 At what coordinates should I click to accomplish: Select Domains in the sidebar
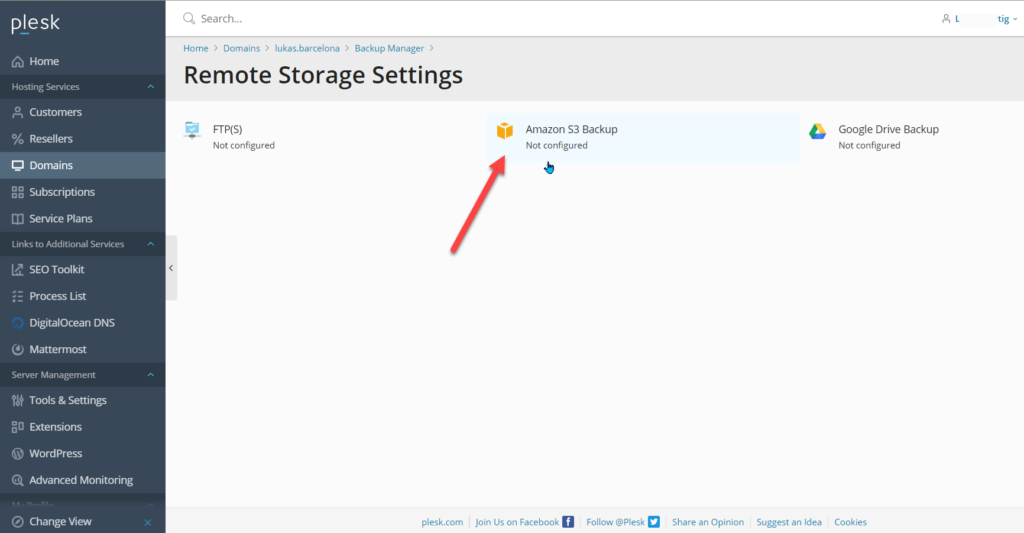[82, 165]
